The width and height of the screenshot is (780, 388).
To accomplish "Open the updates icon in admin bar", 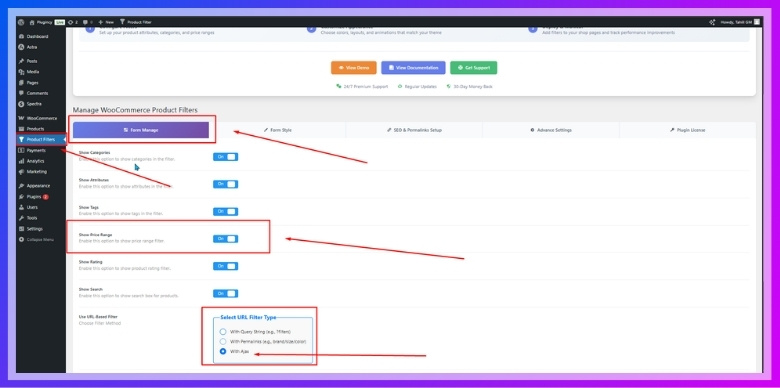I will 71,22.
